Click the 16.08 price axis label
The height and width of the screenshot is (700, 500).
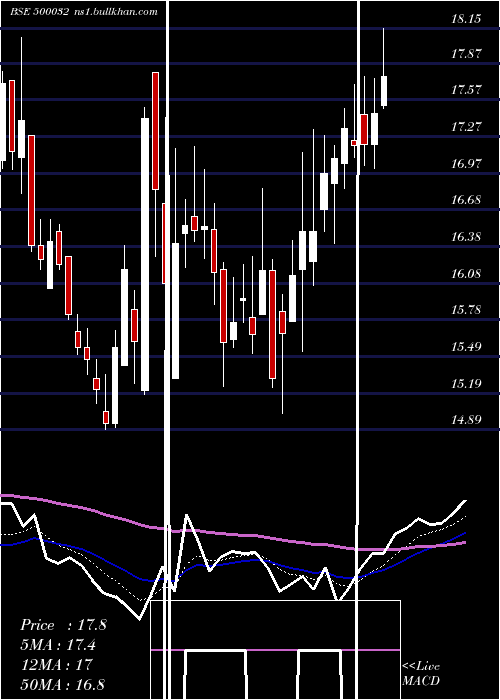point(466,274)
